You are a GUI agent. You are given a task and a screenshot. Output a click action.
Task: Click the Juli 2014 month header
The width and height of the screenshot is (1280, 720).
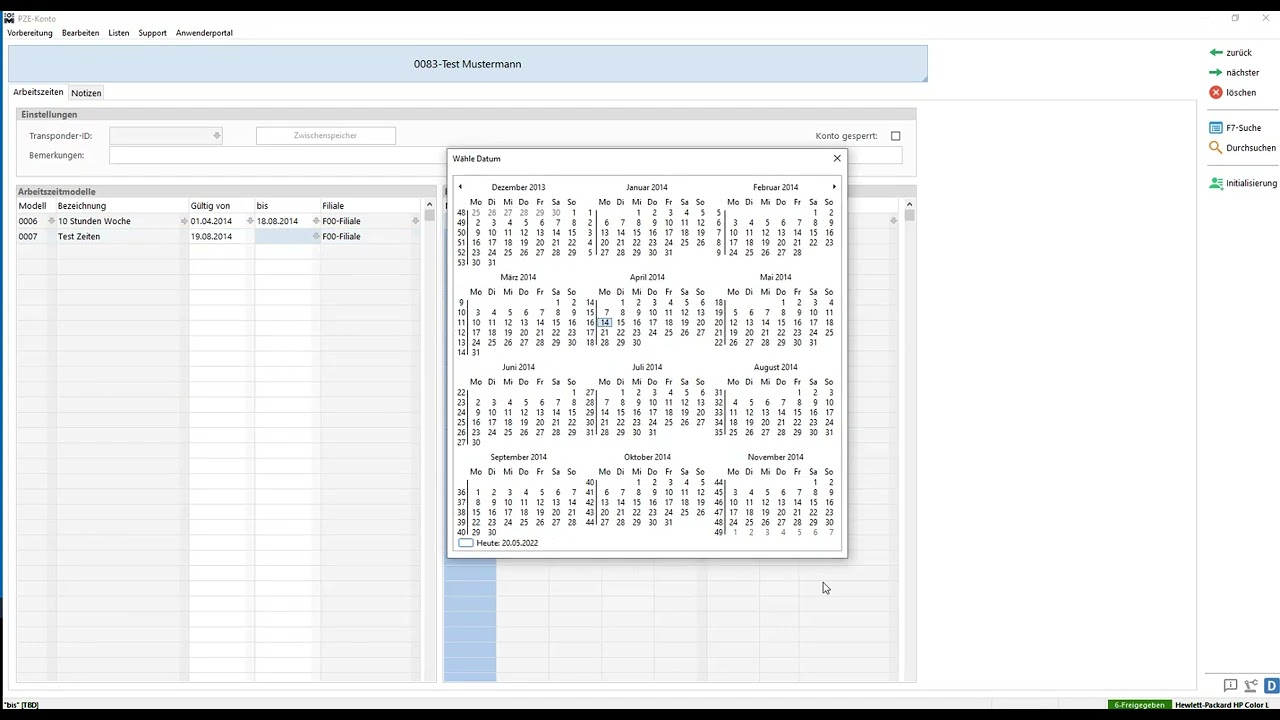click(647, 367)
